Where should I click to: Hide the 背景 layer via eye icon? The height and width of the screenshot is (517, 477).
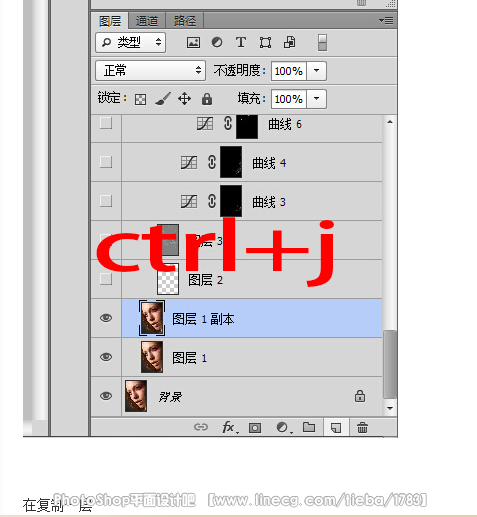click(x=106, y=396)
